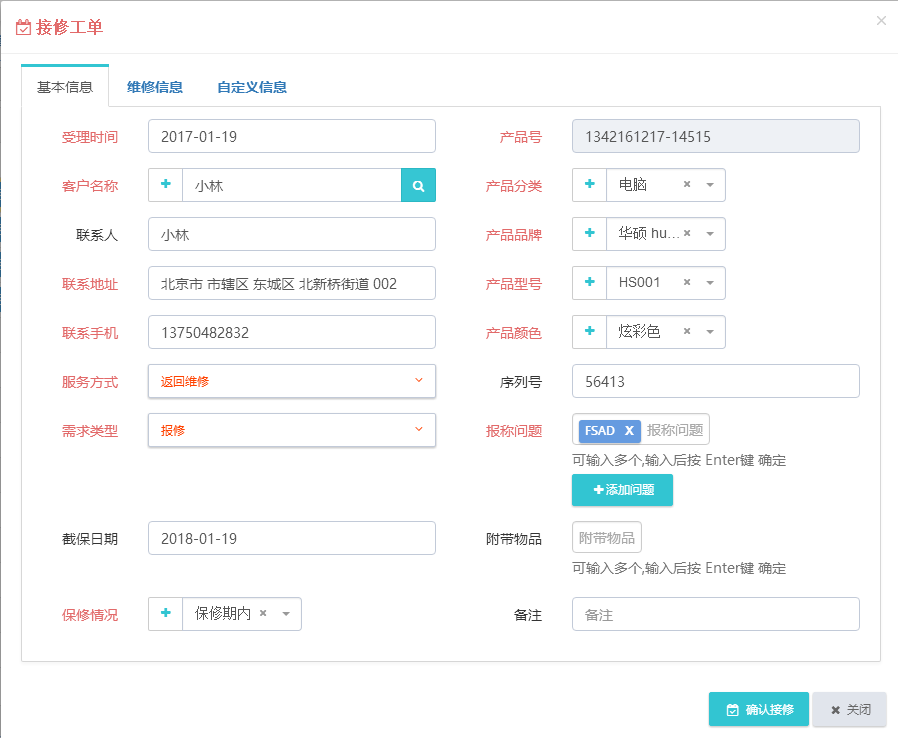898x738 pixels.
Task: Click the plus icon beside 产品品牌
Action: click(589, 234)
